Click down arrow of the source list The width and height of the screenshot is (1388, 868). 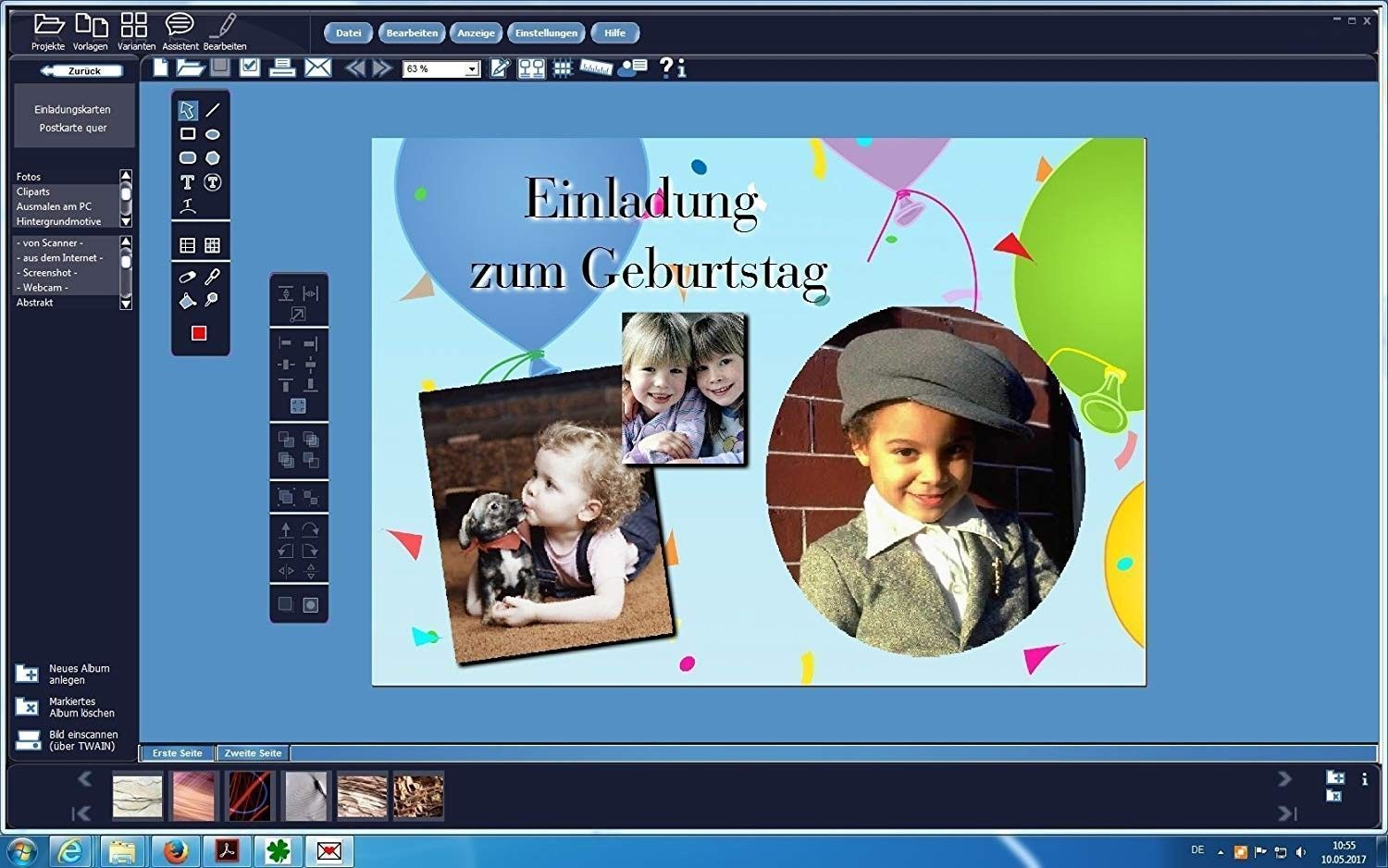click(126, 304)
